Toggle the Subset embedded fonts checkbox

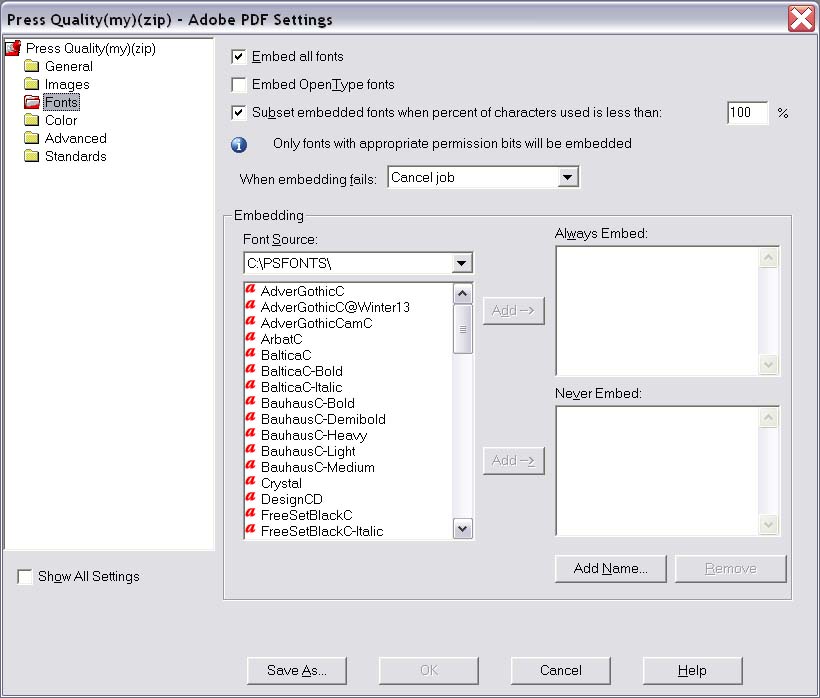238,113
